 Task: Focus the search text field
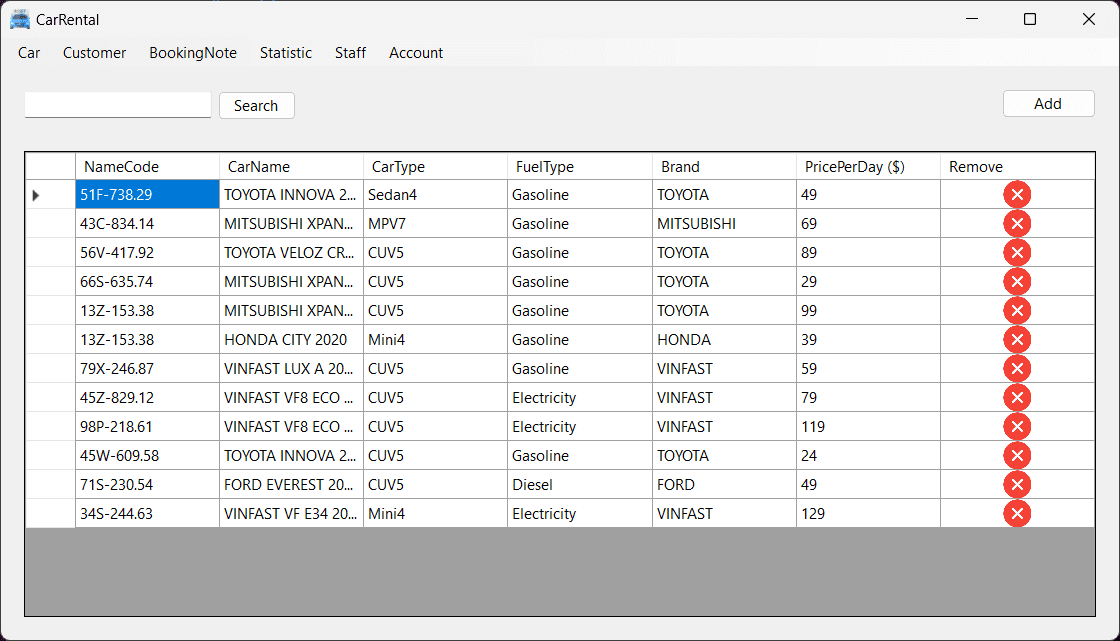[118, 105]
